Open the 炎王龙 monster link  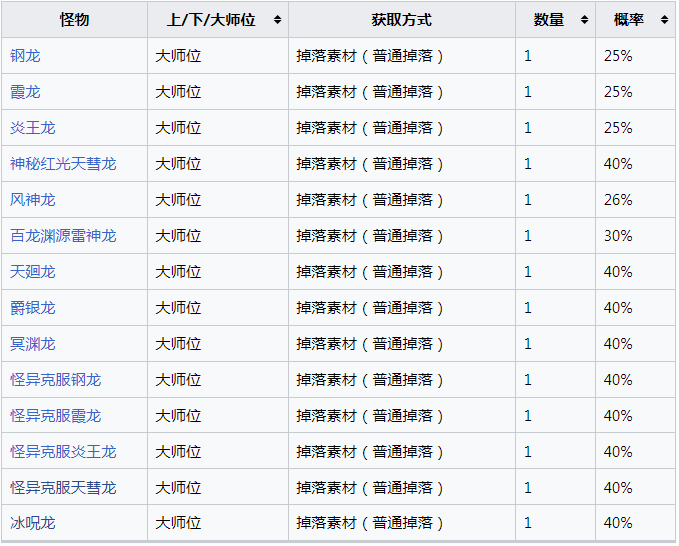coord(33,128)
